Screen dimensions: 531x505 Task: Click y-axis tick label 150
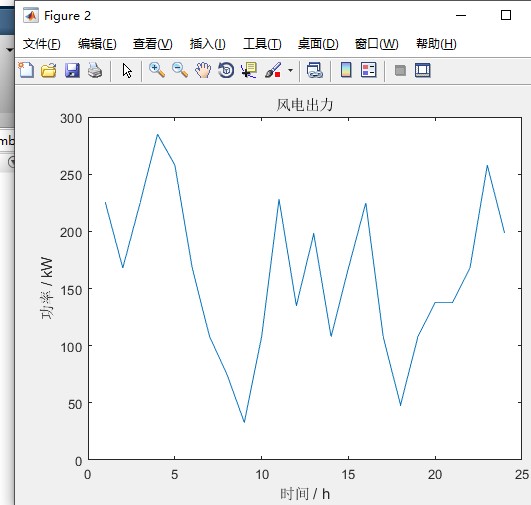(71, 290)
